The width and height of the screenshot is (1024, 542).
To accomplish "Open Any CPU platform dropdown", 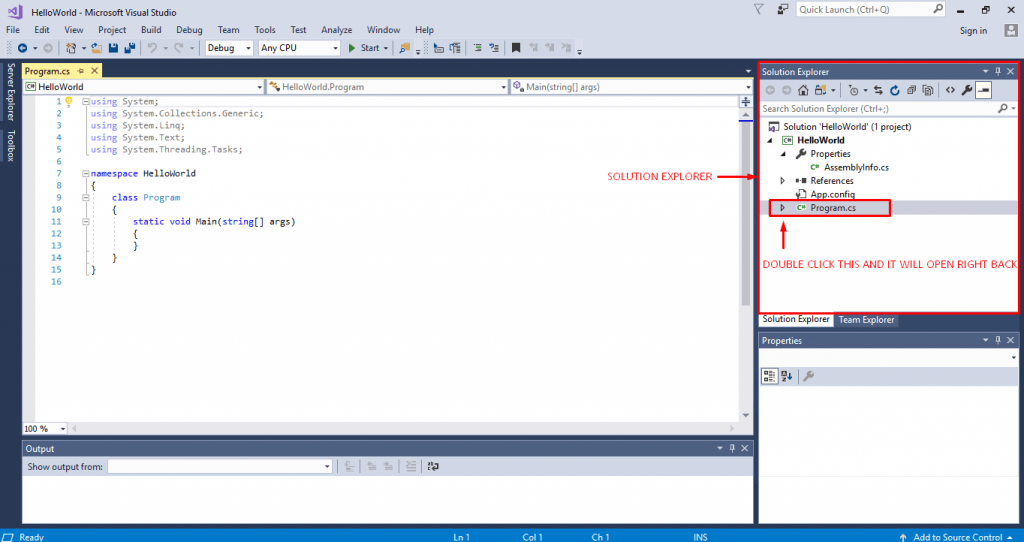I will point(299,48).
